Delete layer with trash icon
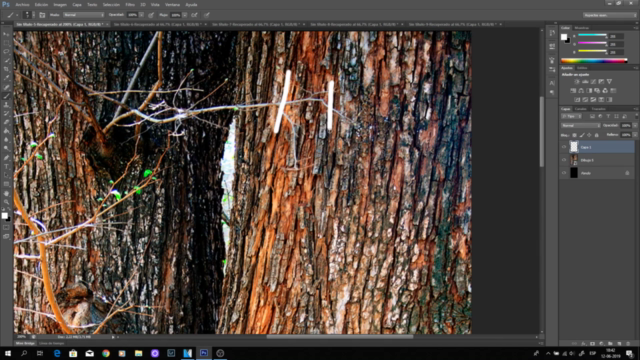640x360 pixels. [628, 344]
